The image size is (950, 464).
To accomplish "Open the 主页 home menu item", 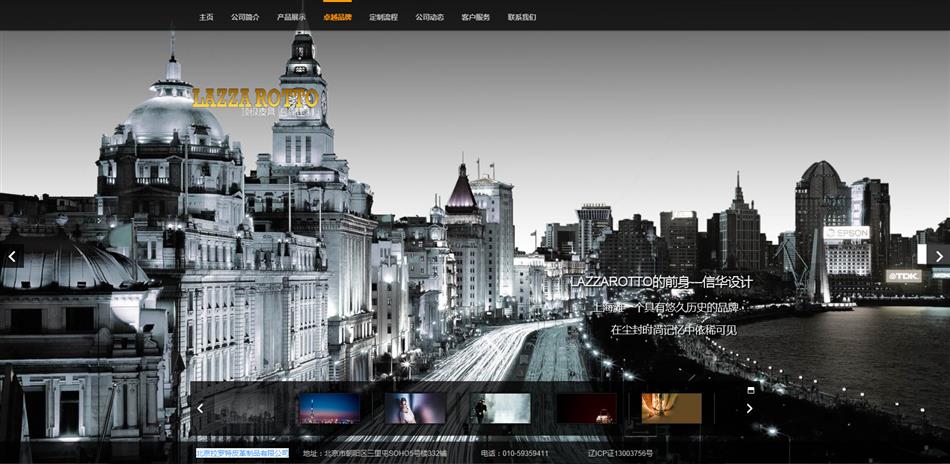I will [206, 17].
